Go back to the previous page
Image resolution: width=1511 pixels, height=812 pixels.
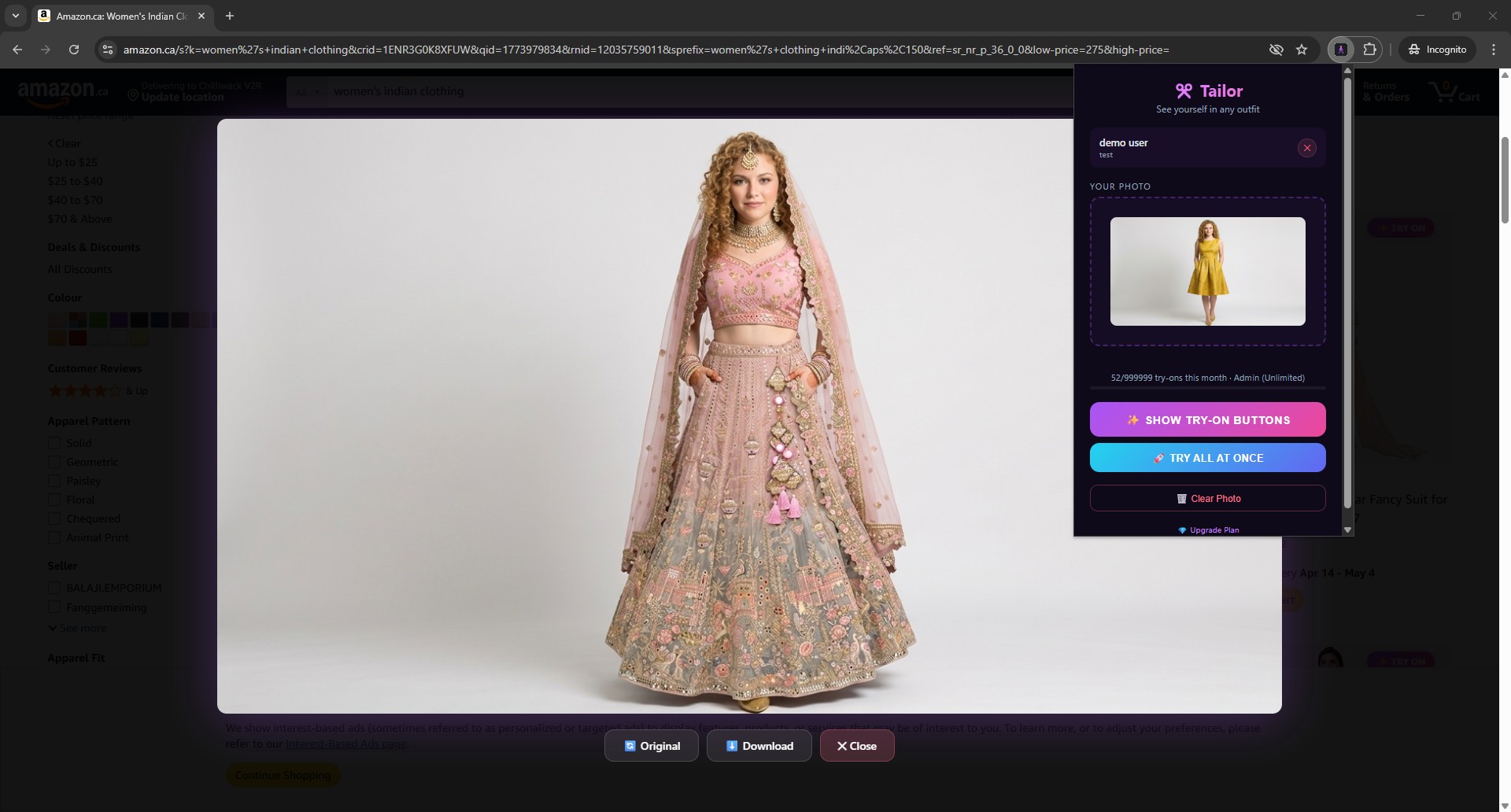(17, 50)
